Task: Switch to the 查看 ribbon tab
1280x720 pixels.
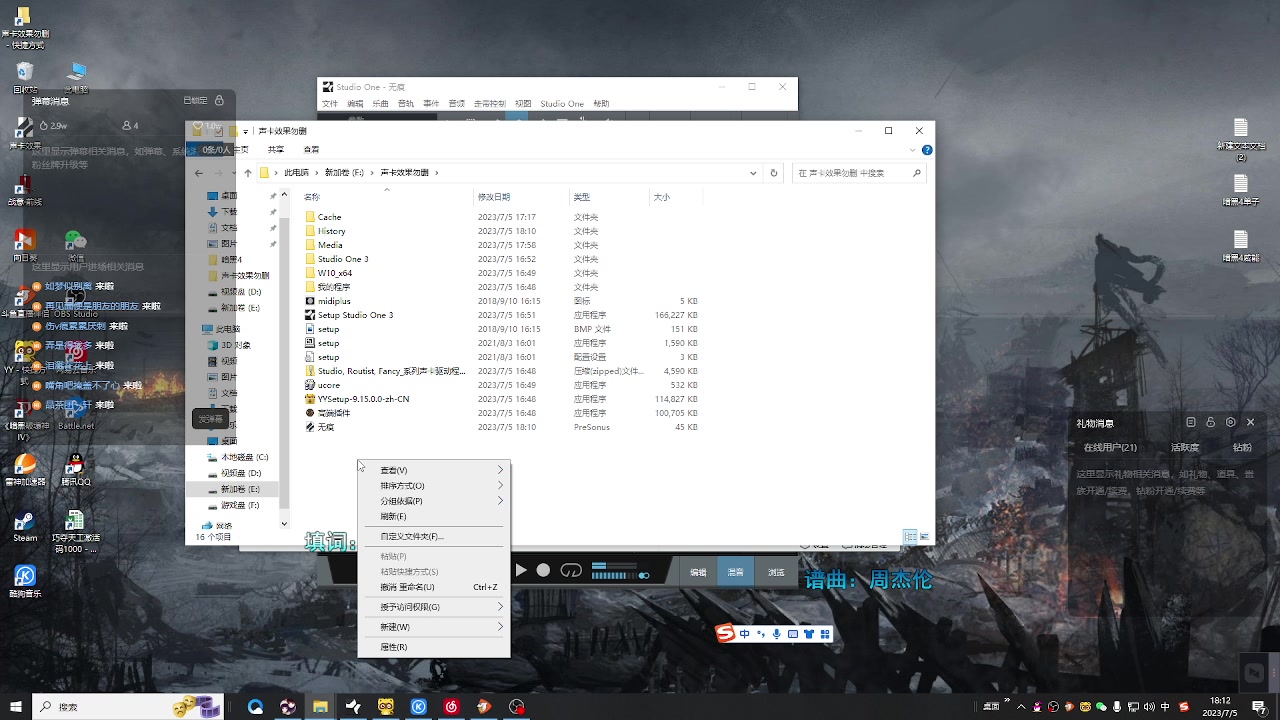Action: pyautogui.click(x=312, y=150)
